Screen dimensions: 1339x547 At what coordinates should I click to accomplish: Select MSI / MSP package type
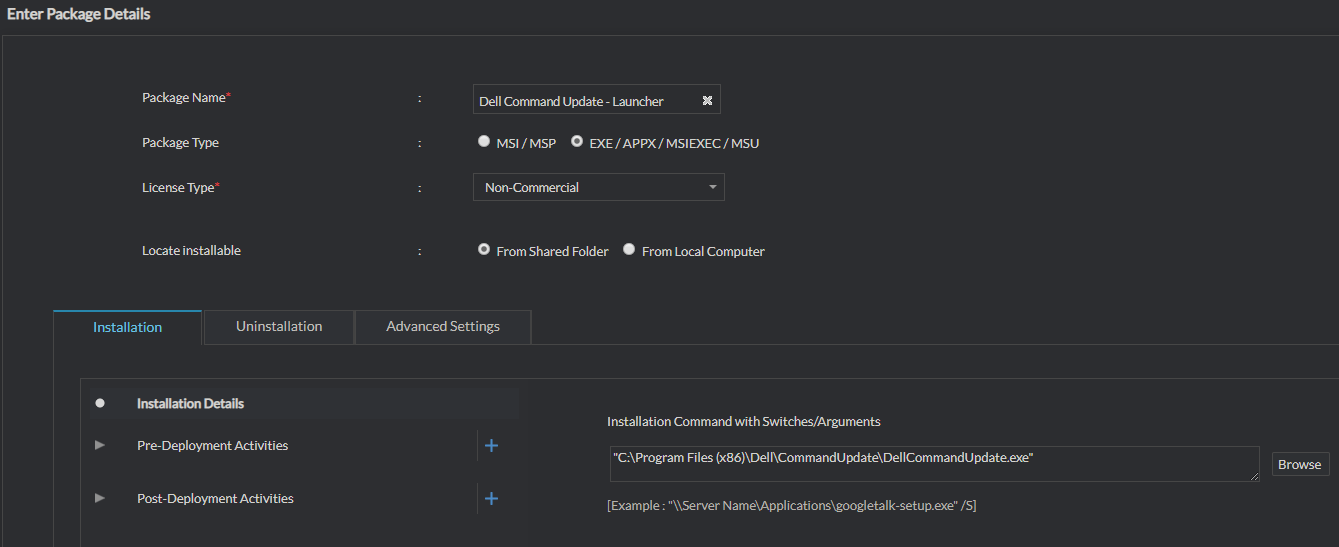tap(484, 142)
